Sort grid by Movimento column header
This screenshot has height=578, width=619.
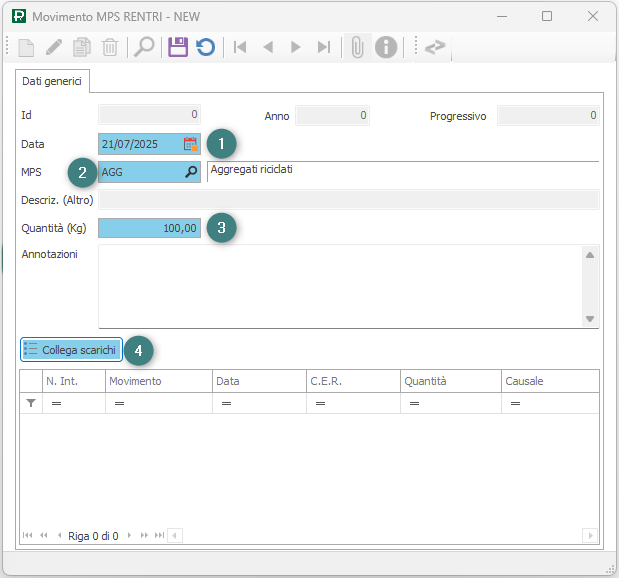[x=158, y=381]
